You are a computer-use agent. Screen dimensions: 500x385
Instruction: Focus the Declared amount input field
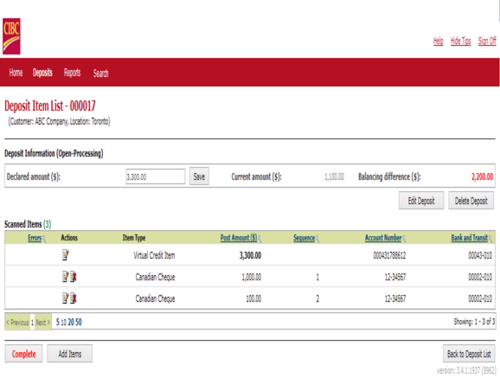tap(155, 176)
